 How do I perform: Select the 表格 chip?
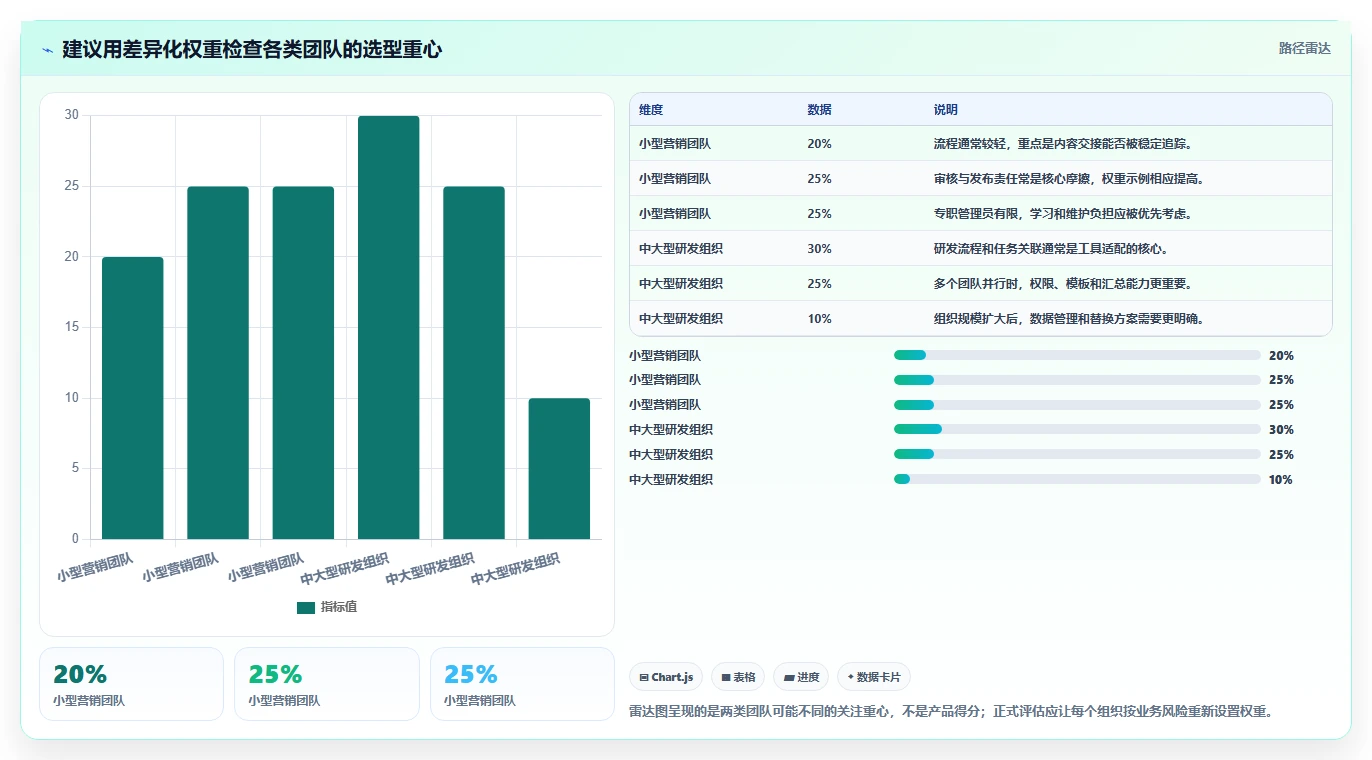[x=737, y=677]
